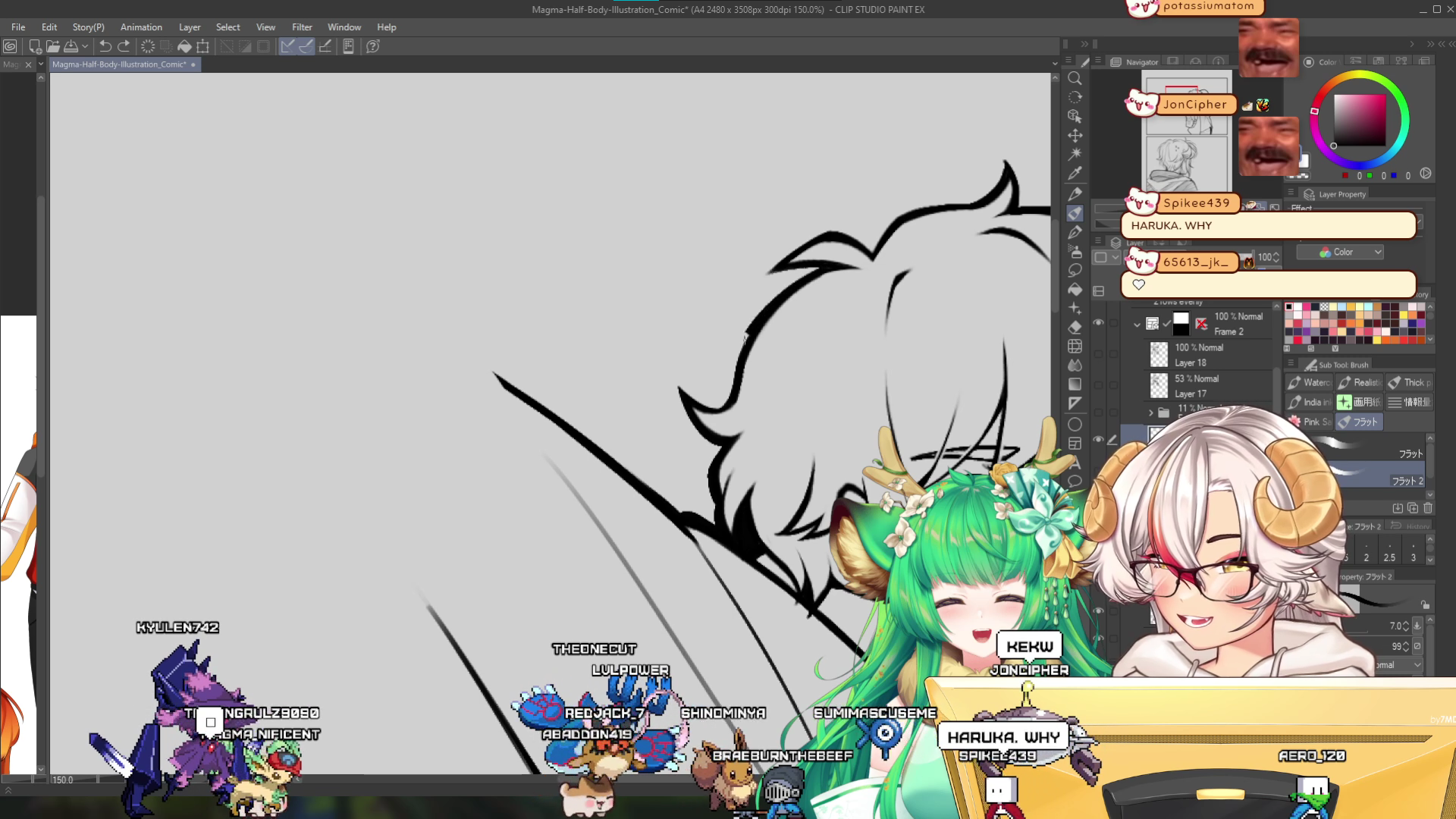
Task: Select Thick paint subtool group
Action: [x=1410, y=383]
